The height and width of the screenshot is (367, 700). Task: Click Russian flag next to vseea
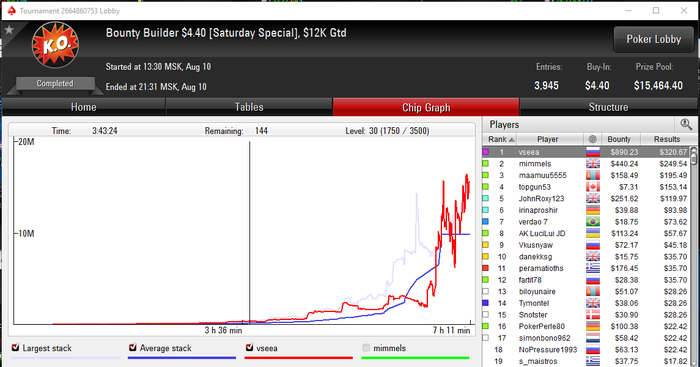point(593,152)
